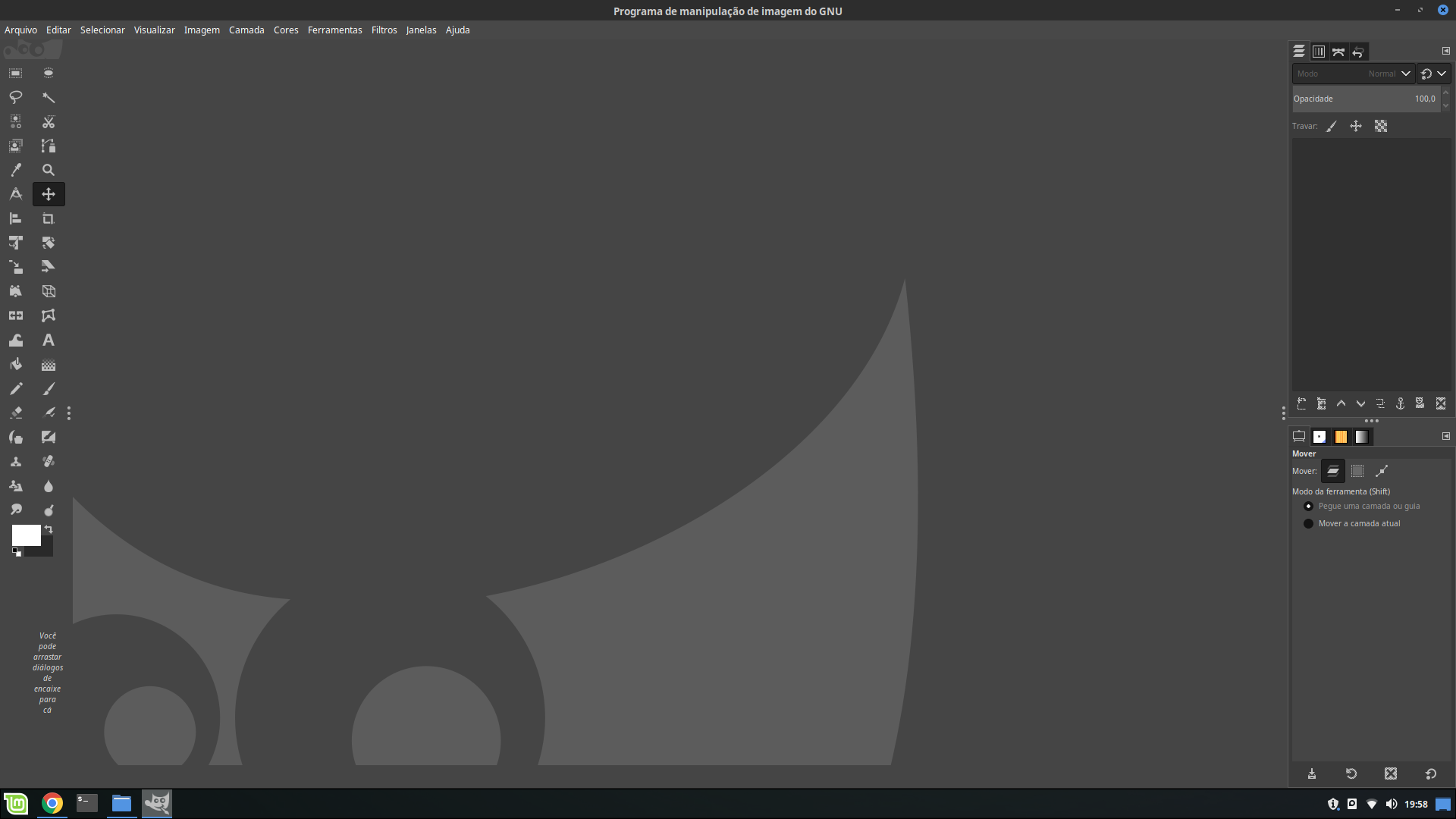Select the Perspective tool cube icon
This screenshot has width=1456, height=819.
point(49,291)
